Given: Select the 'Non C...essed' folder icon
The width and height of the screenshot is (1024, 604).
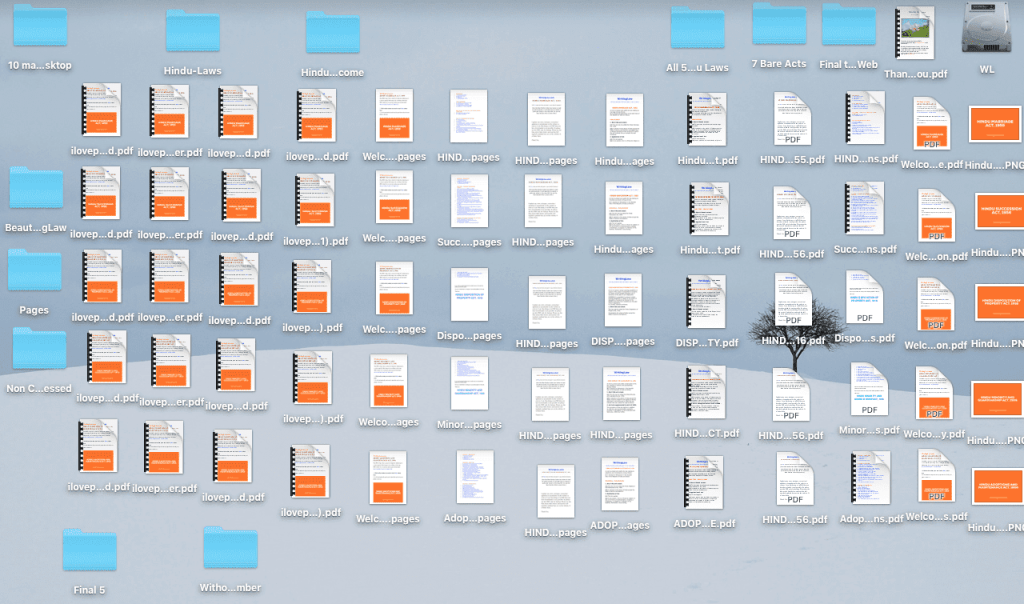Looking at the screenshot, I should click(39, 349).
